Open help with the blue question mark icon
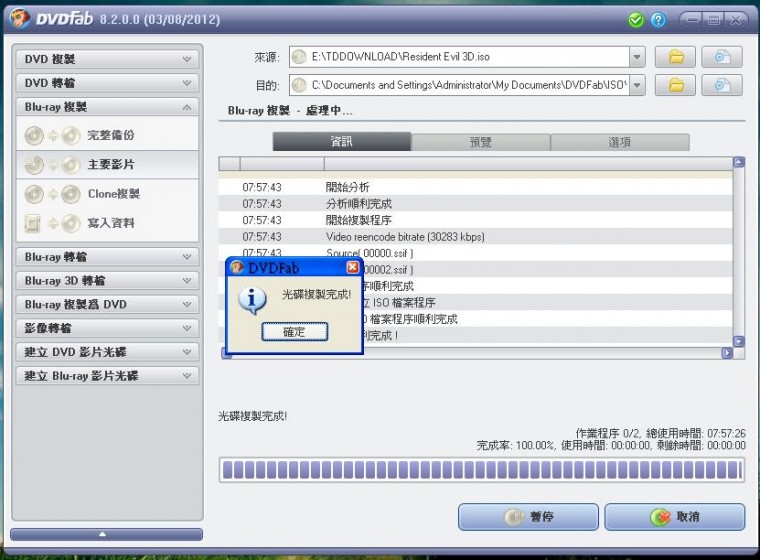 [x=658, y=20]
